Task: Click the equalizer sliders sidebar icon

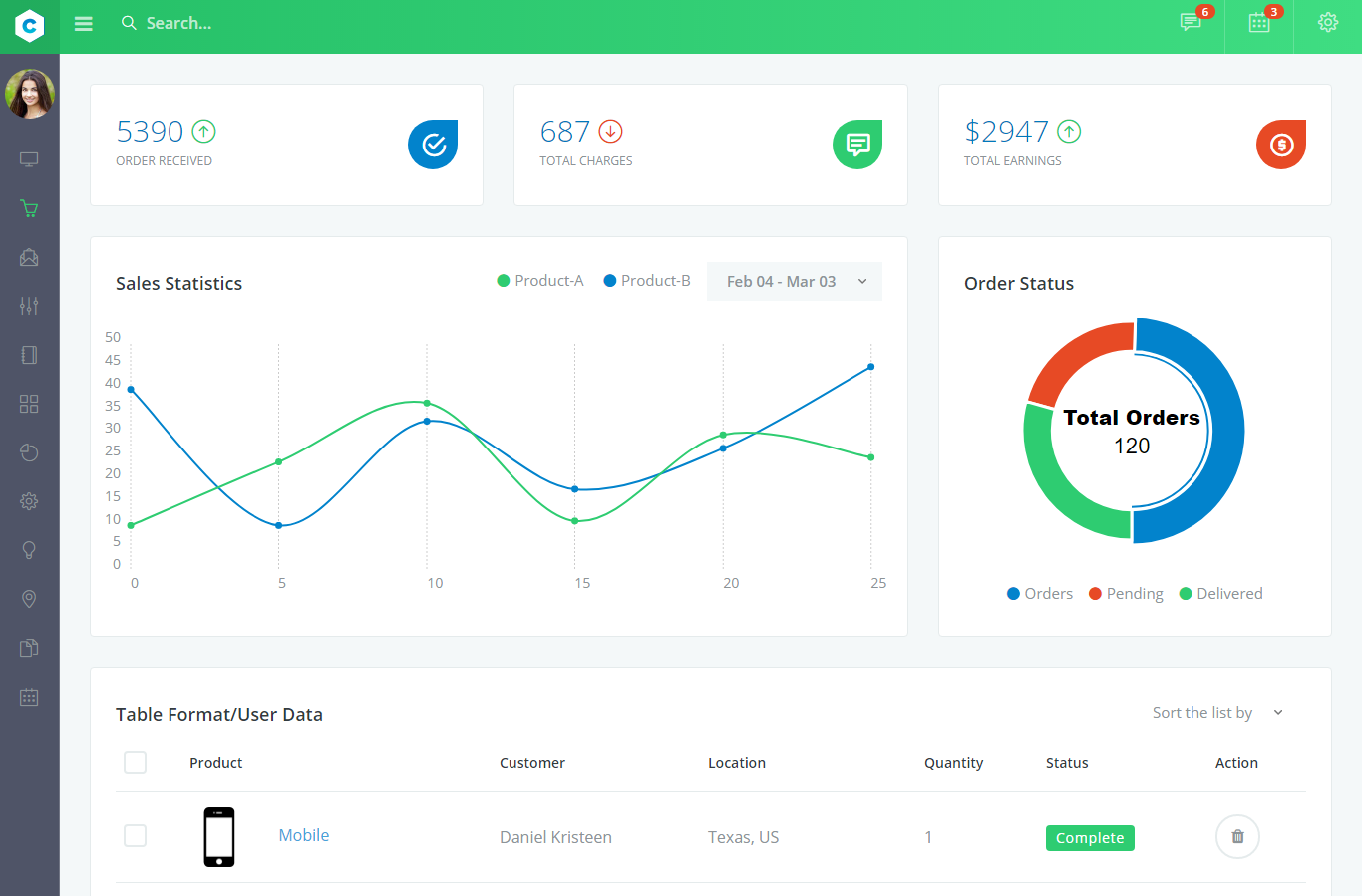Action: pos(29,306)
